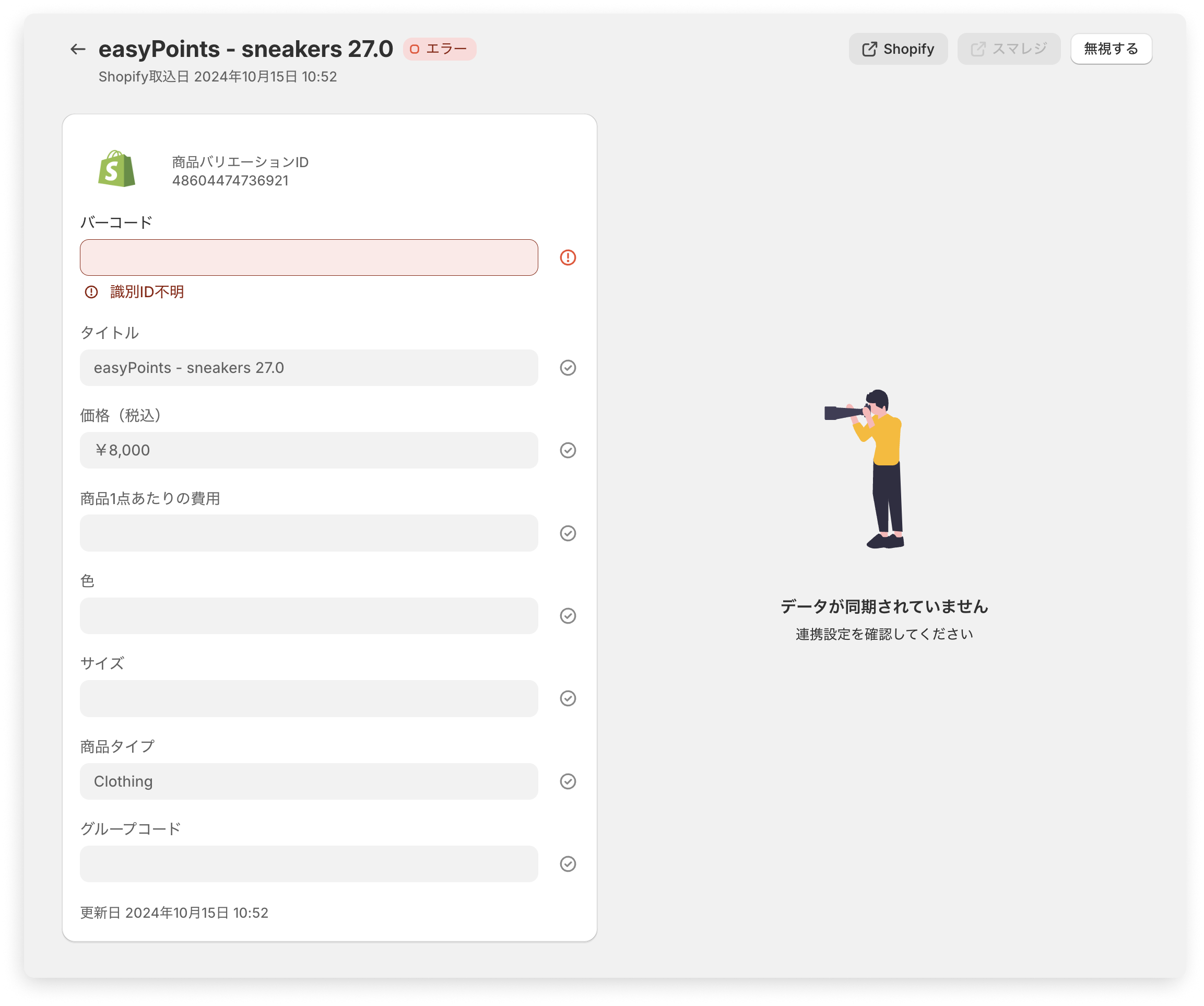Click the warning icon beside 識別ID不明
Screen dimensions: 1204x1006
coord(91,292)
